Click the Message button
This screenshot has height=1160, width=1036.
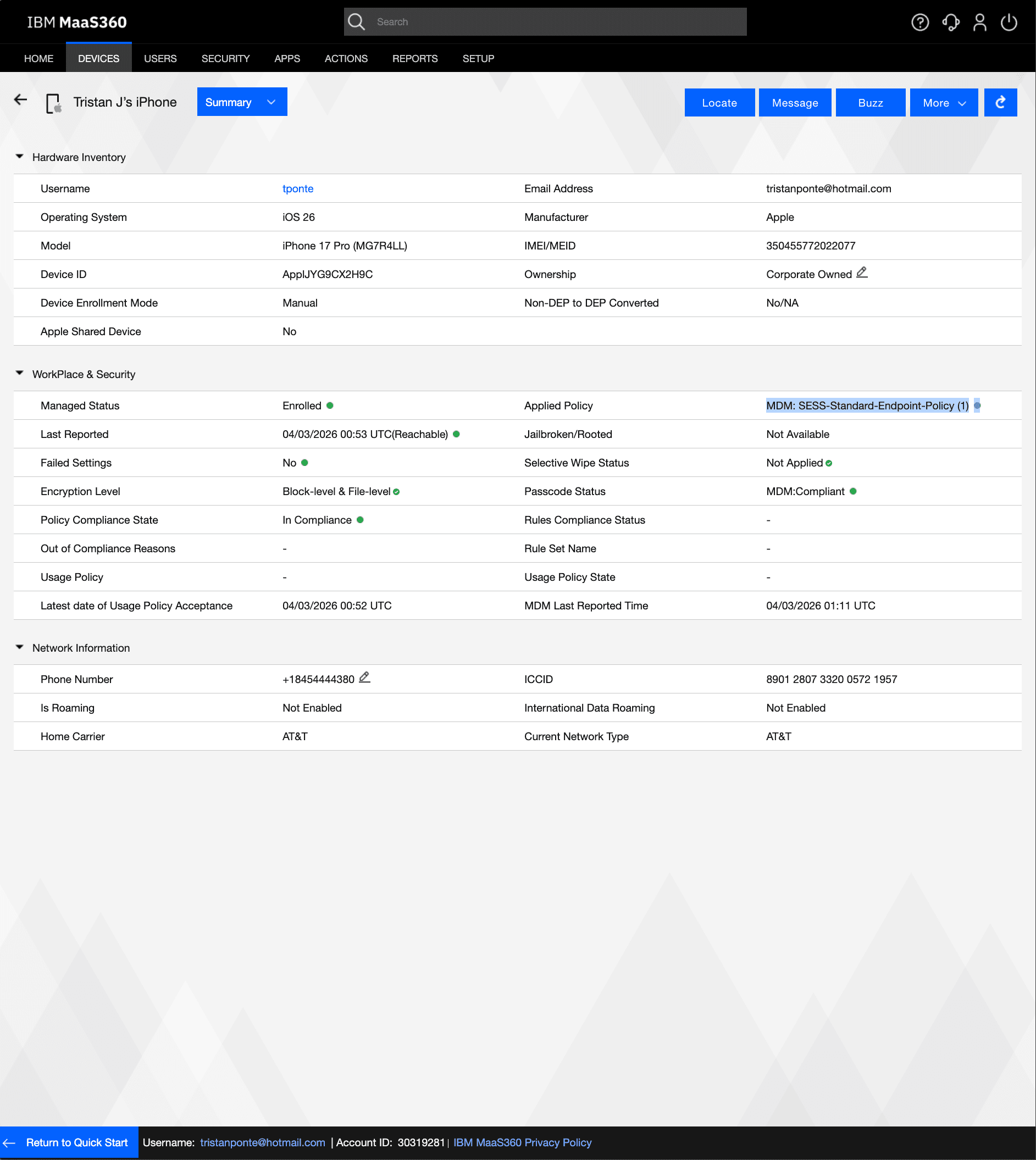tap(795, 102)
